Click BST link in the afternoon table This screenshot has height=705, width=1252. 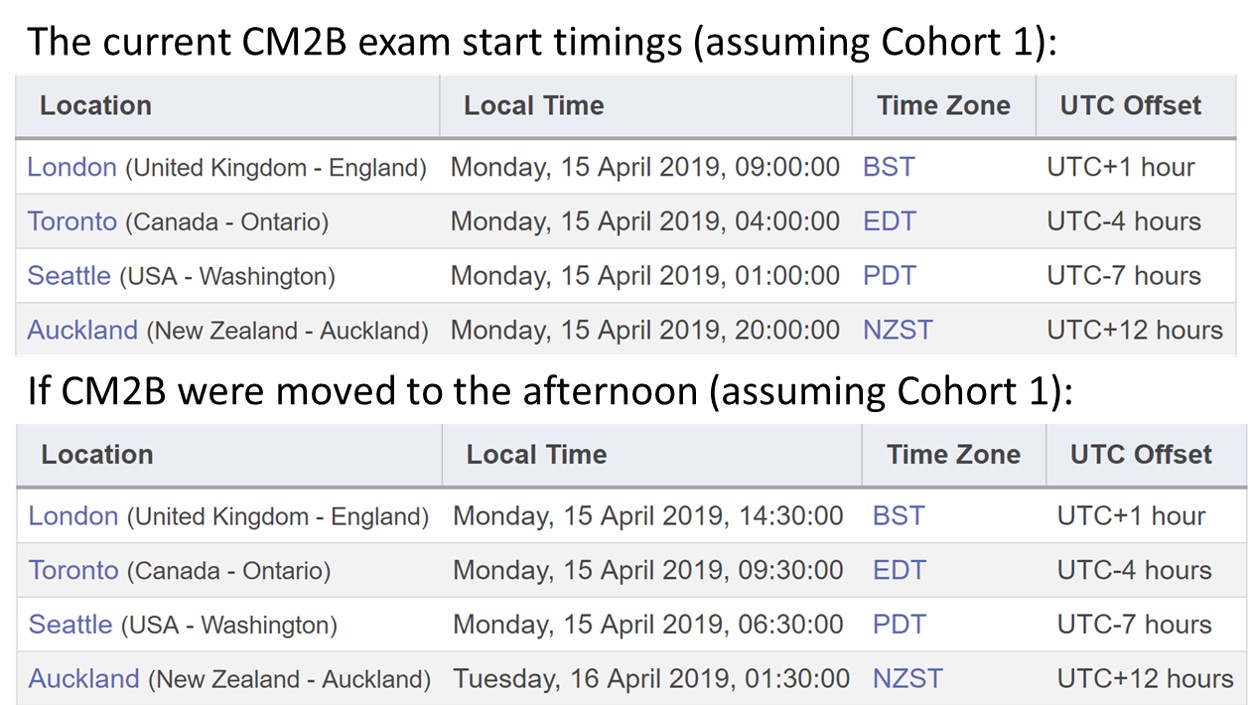899,516
